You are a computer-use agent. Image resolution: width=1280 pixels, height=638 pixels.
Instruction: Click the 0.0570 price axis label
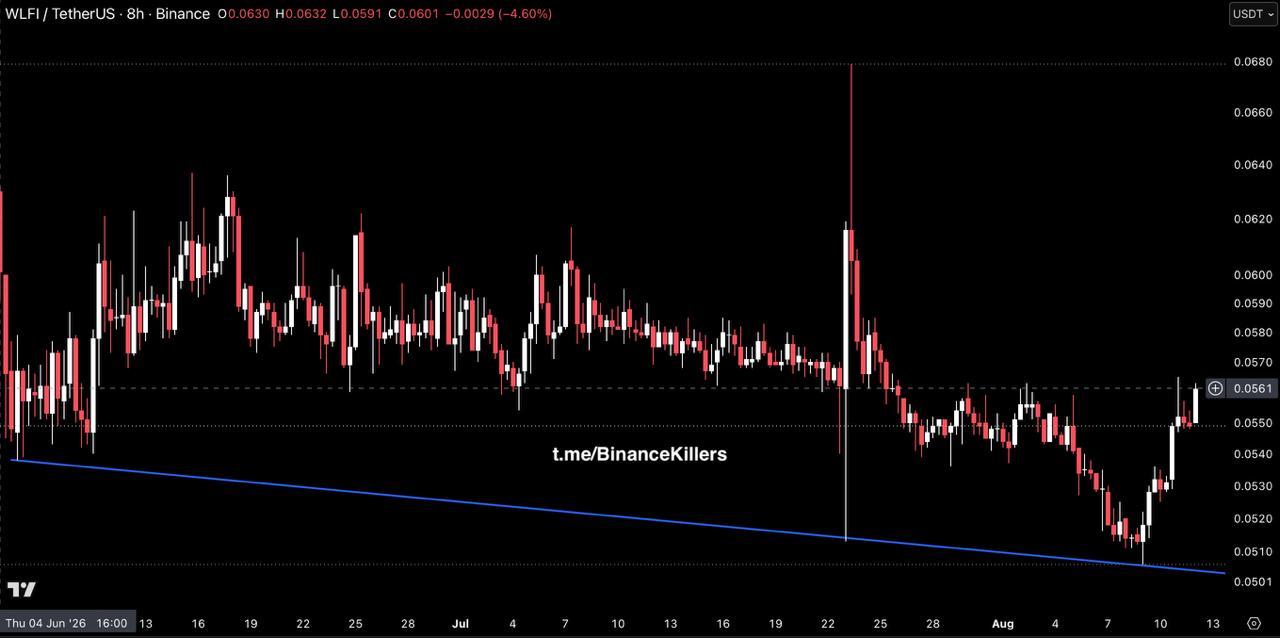[x=1252, y=362]
